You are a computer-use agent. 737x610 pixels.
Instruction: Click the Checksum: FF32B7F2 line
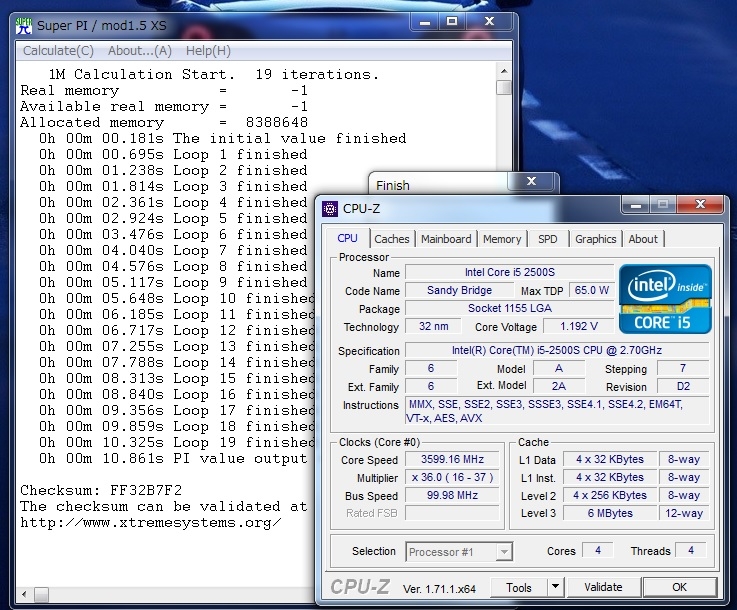point(101,490)
